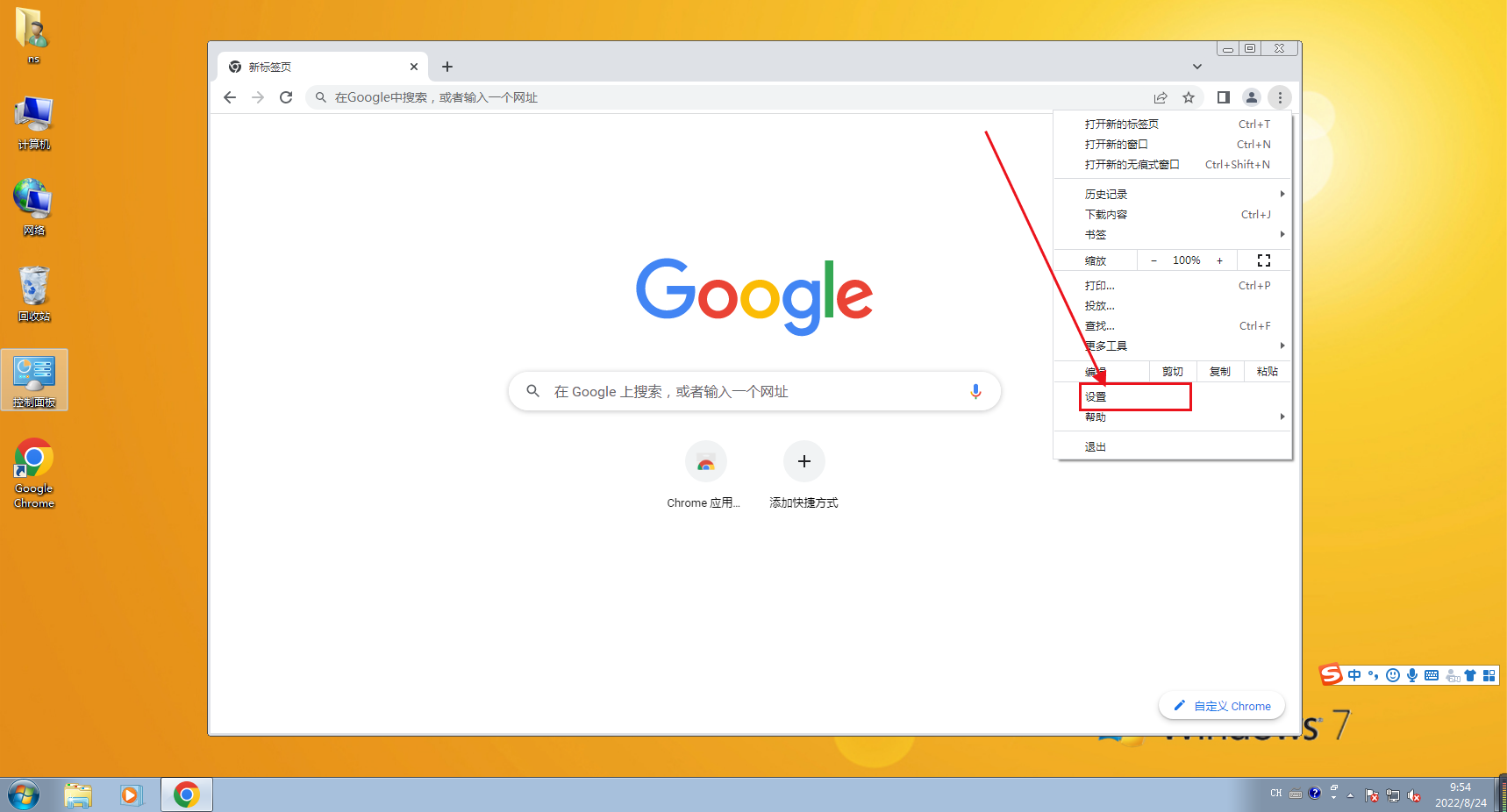Screen dimensions: 1507x812
Task: Reload the current page
Action: [x=286, y=97]
